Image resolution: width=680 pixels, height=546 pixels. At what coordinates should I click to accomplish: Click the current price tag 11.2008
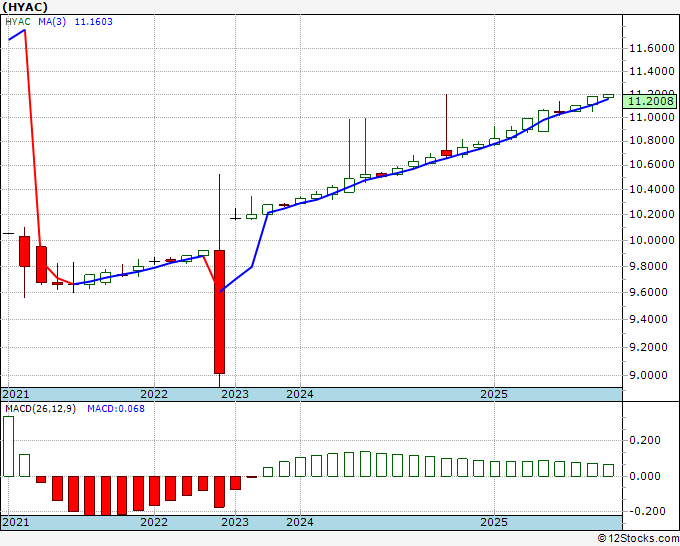(649, 101)
